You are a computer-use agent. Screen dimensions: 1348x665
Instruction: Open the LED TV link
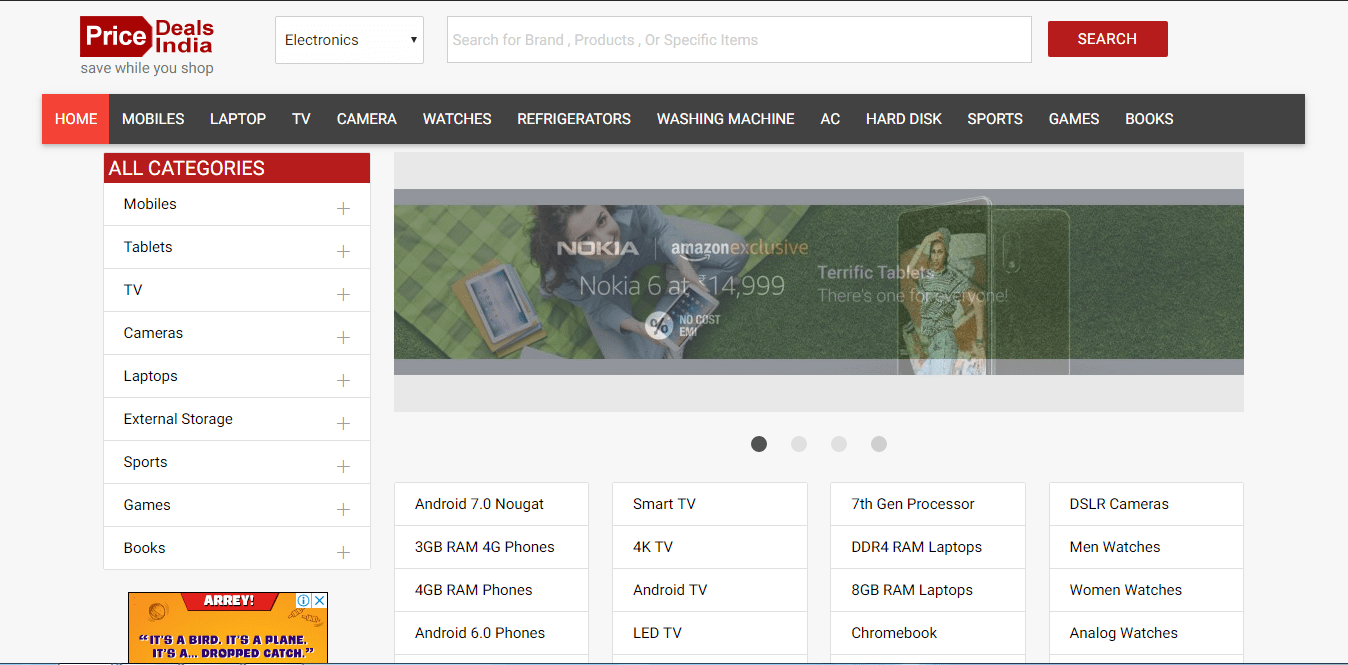pyautogui.click(x=657, y=633)
